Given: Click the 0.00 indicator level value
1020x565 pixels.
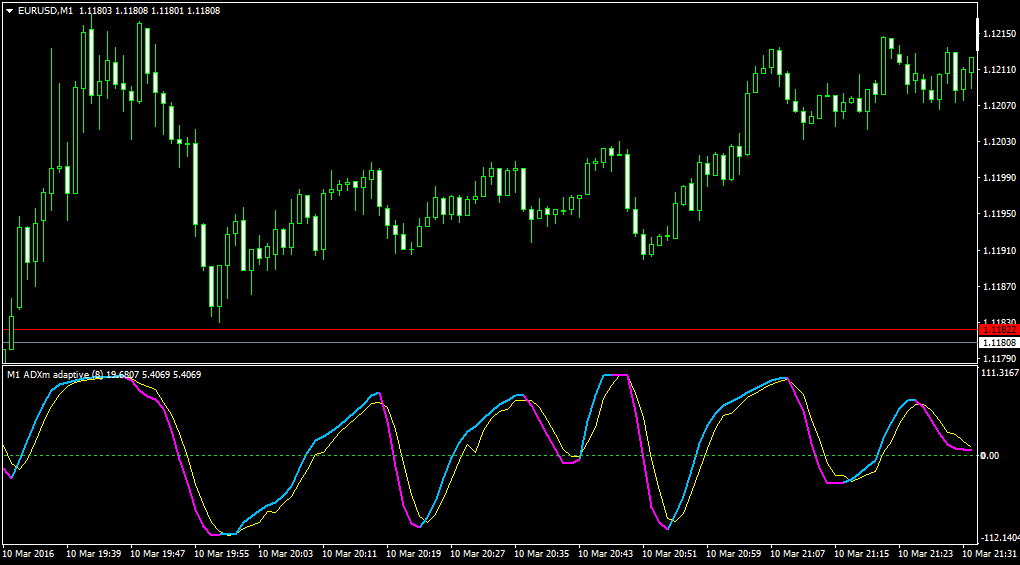Looking at the screenshot, I should 990,456.
